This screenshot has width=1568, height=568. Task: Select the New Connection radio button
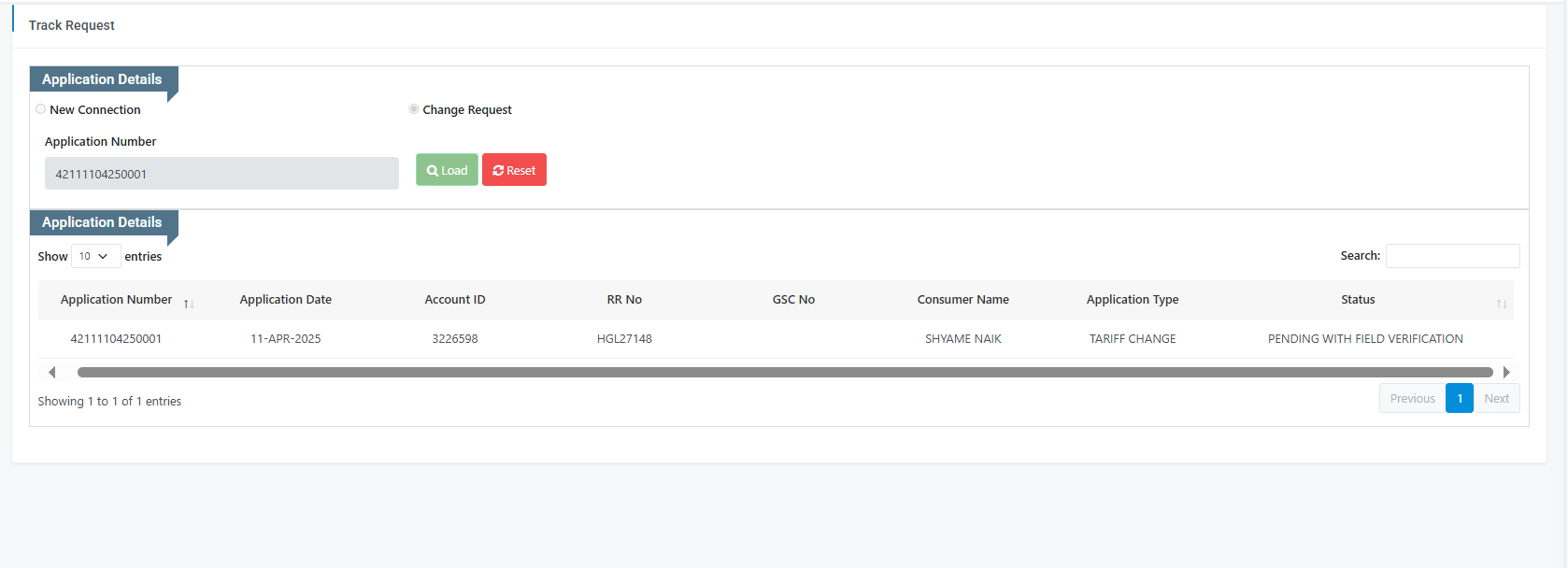[x=41, y=109]
